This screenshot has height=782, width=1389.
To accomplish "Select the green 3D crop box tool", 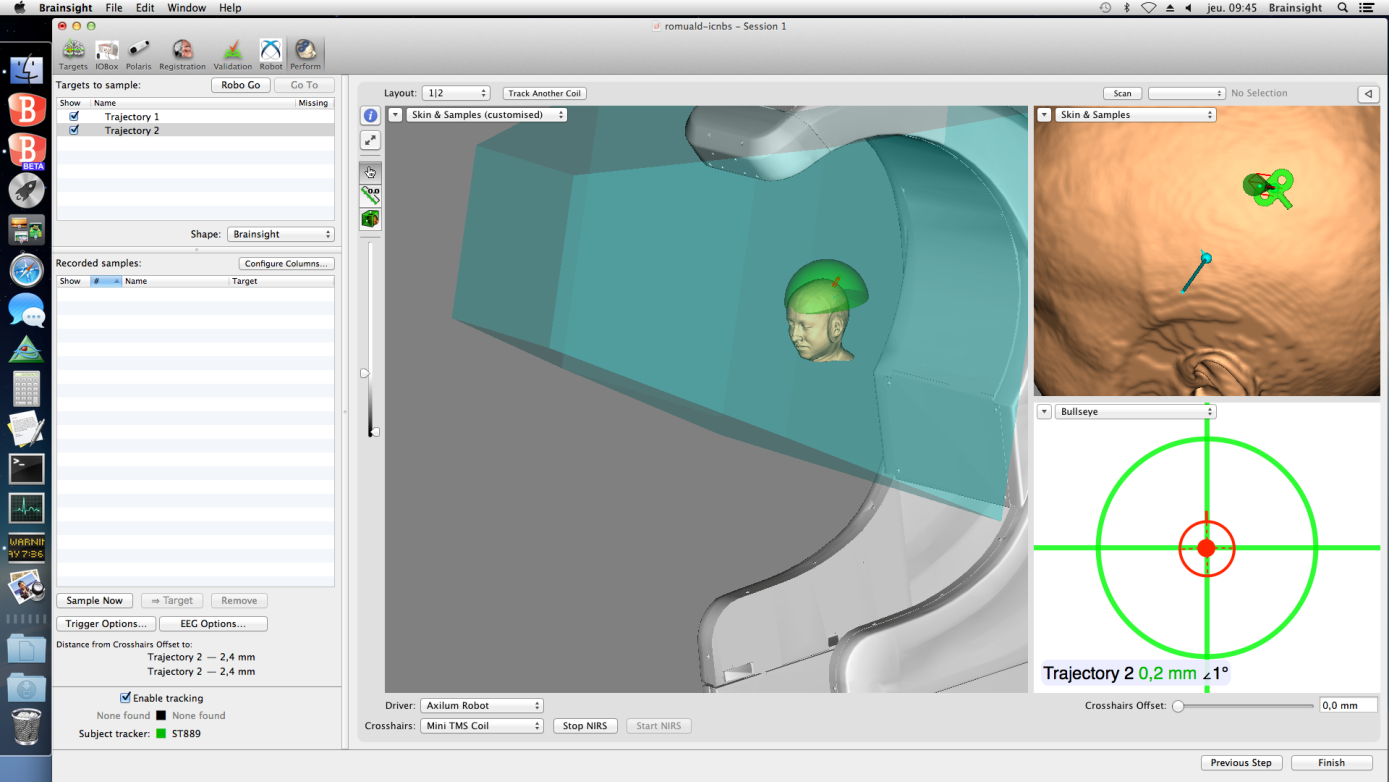I will 370,218.
